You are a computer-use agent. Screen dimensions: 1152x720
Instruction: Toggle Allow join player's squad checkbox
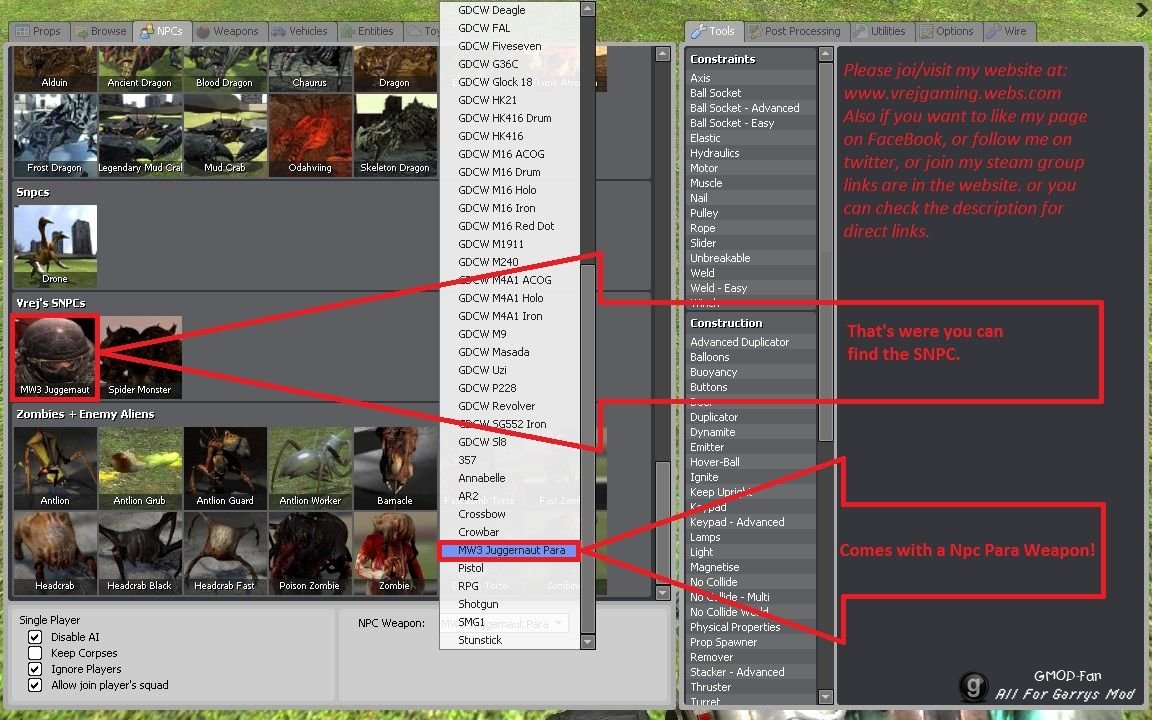(35, 685)
